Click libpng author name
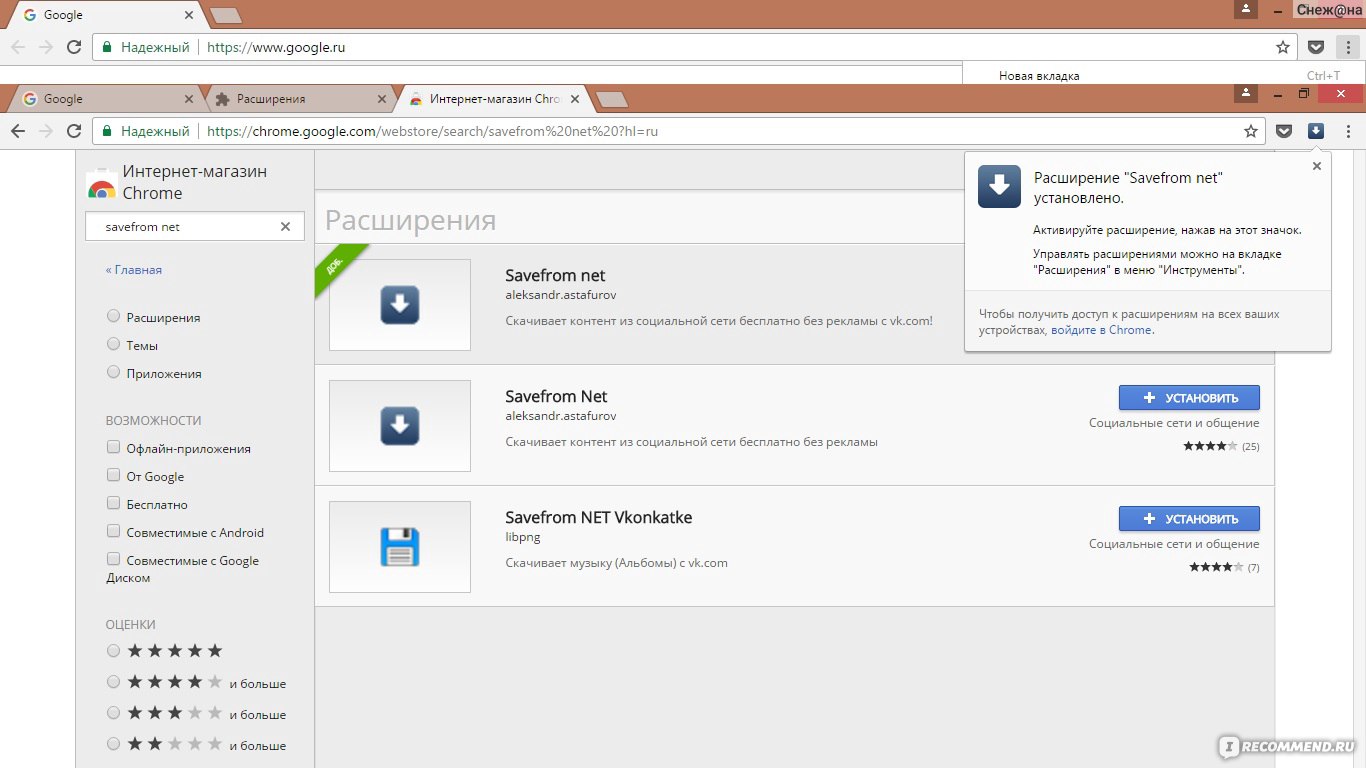Screen dimensions: 1366x768 [523, 537]
